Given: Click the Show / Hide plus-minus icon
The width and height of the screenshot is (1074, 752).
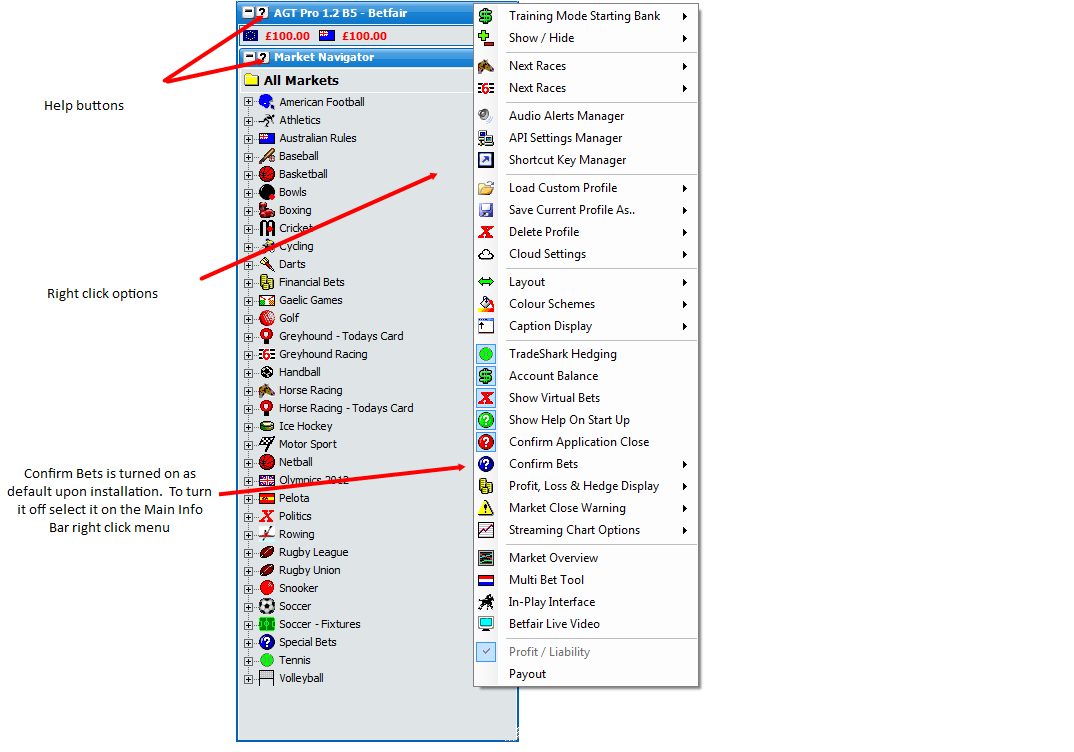Looking at the screenshot, I should 486,38.
